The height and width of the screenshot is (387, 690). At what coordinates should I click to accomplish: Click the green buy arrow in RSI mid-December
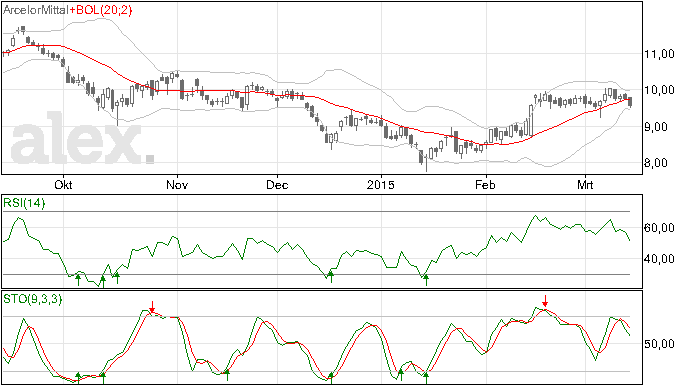point(331,276)
